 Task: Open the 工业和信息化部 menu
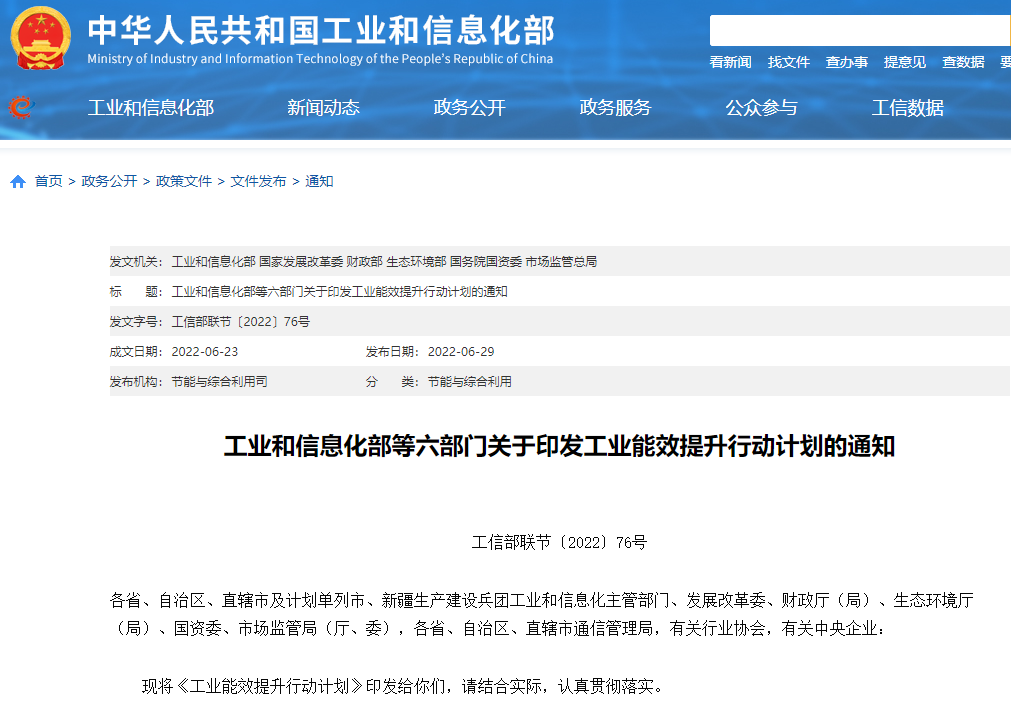point(152,108)
